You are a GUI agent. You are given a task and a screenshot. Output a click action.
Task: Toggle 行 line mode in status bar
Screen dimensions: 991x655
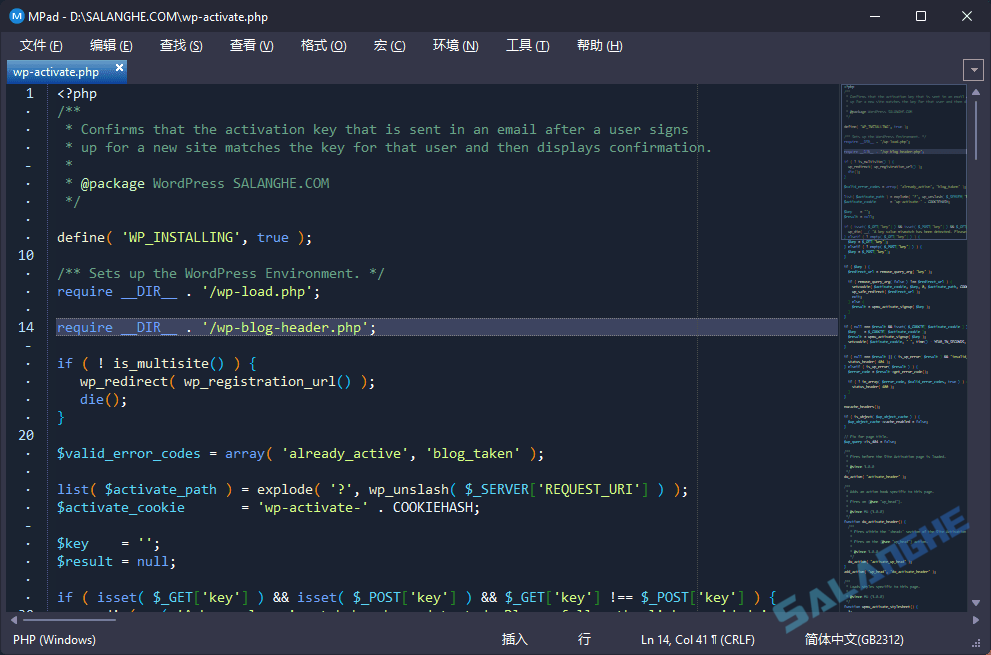point(583,639)
